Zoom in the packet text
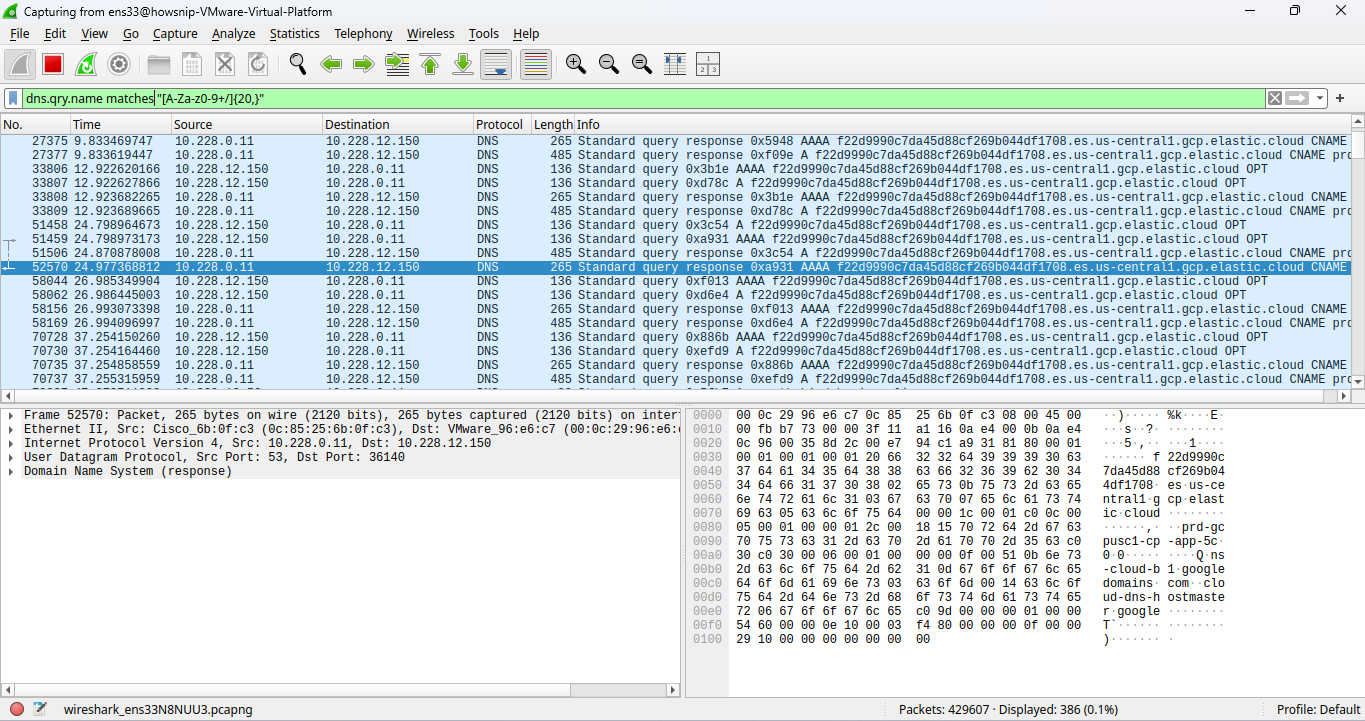Image resolution: width=1365 pixels, height=721 pixels. [x=575, y=64]
